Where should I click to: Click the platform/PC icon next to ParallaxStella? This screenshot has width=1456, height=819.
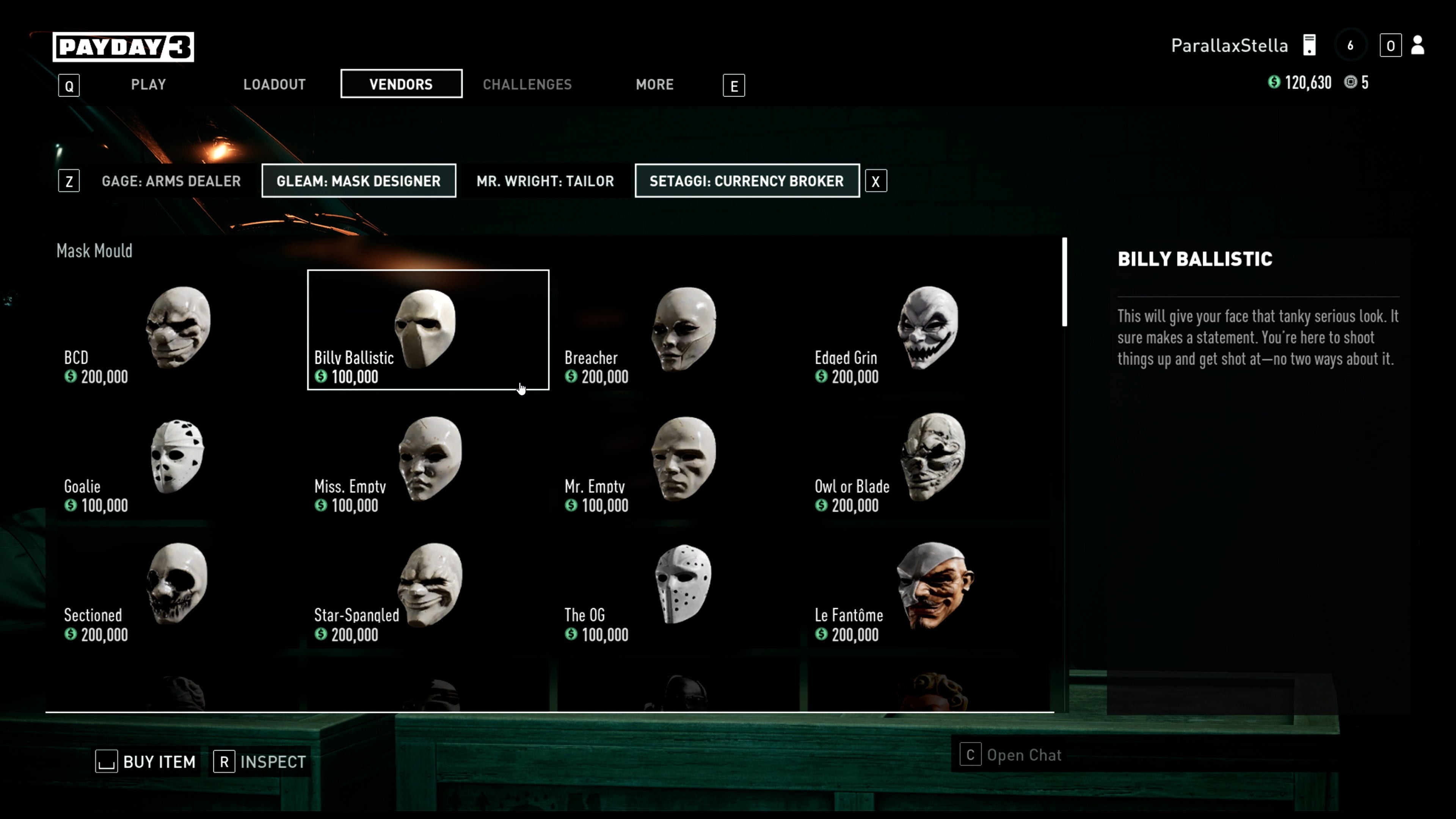(1310, 45)
